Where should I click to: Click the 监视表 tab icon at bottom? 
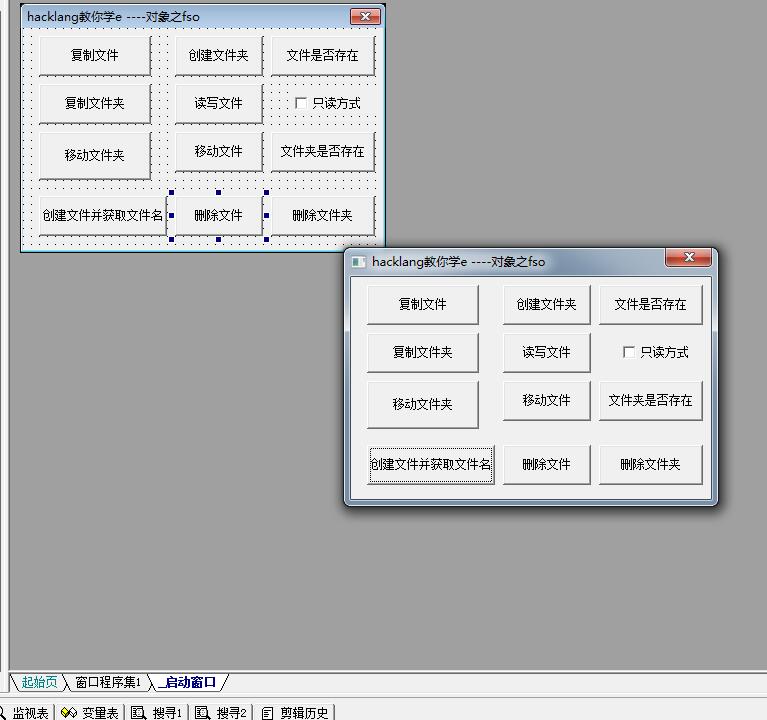(x=4, y=713)
